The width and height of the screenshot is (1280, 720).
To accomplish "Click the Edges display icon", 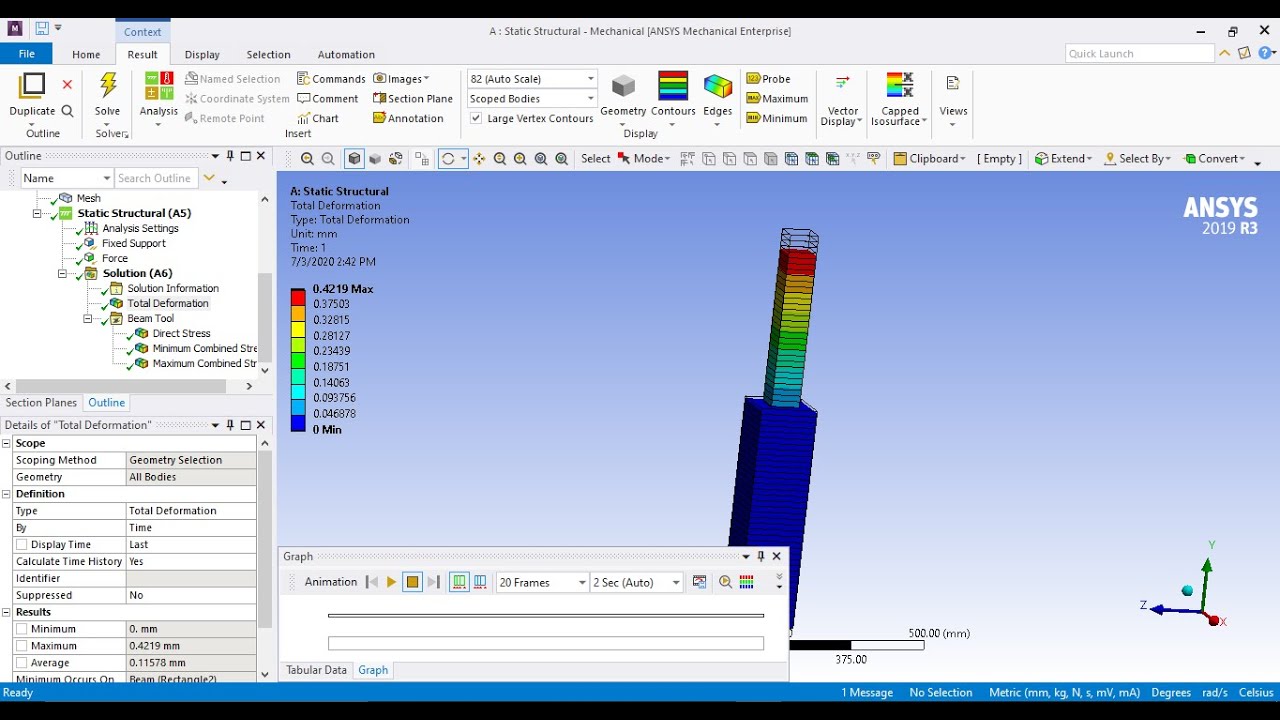I will pyautogui.click(x=718, y=86).
